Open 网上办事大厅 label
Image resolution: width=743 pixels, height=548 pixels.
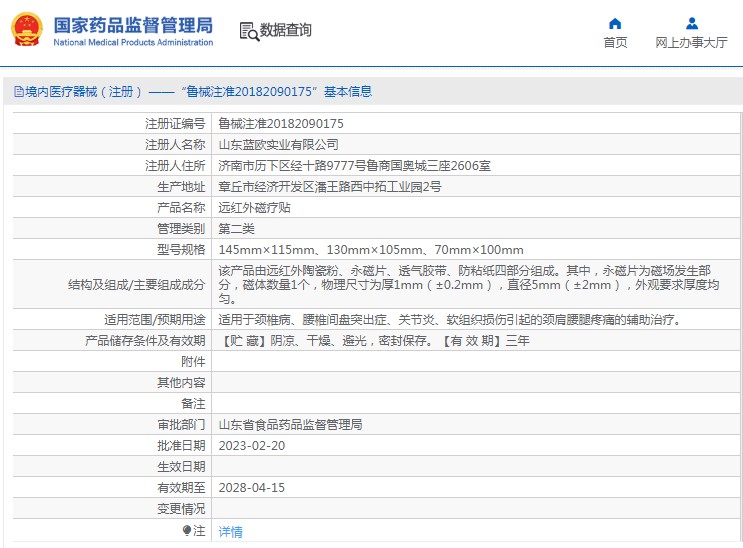click(x=691, y=43)
